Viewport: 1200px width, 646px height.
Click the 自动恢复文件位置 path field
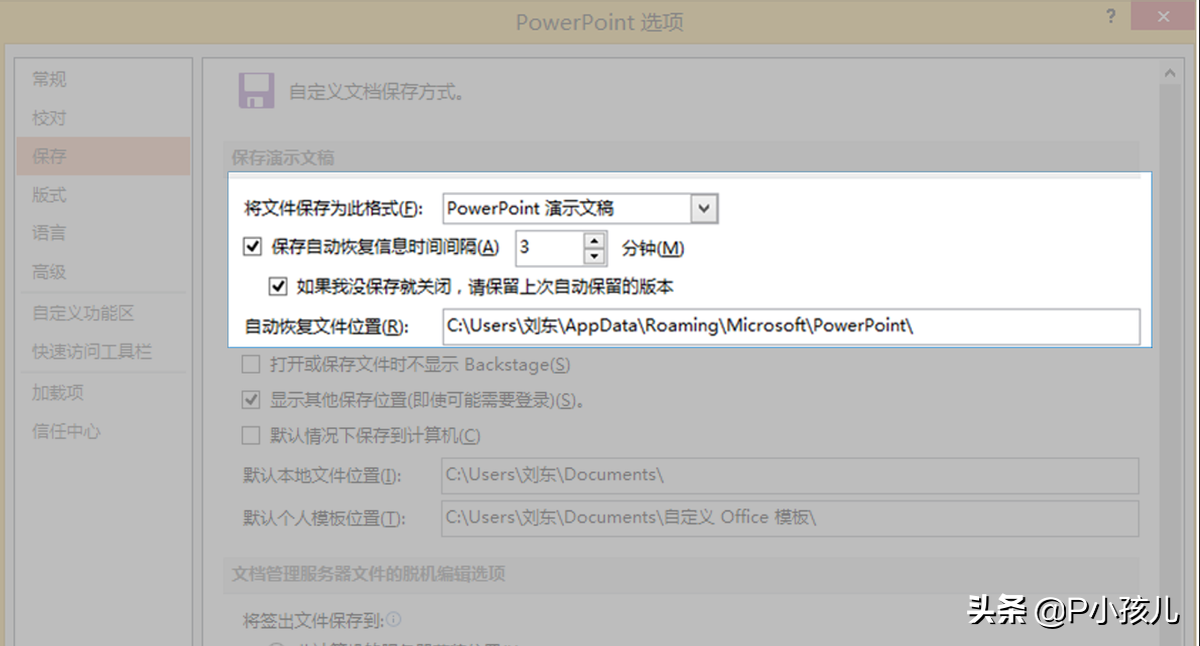coord(790,326)
